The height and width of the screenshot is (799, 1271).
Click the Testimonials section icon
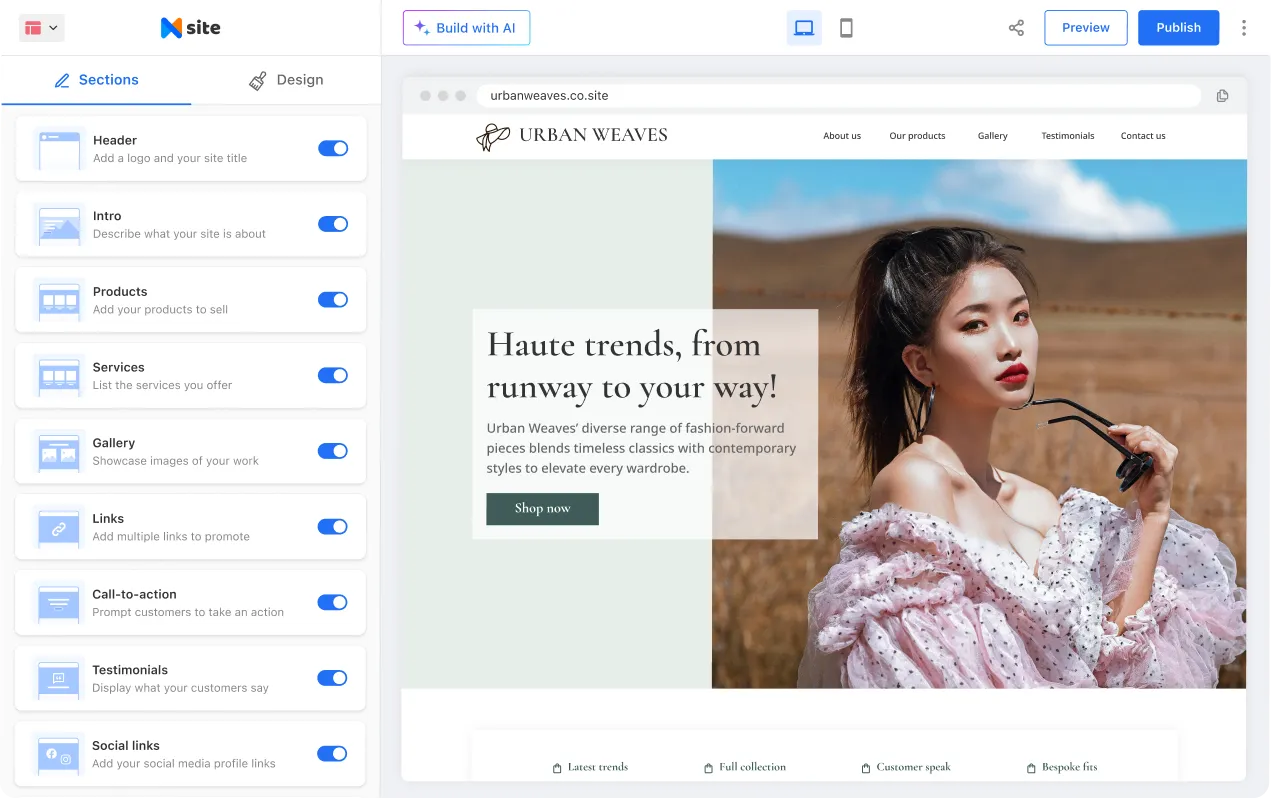59,679
